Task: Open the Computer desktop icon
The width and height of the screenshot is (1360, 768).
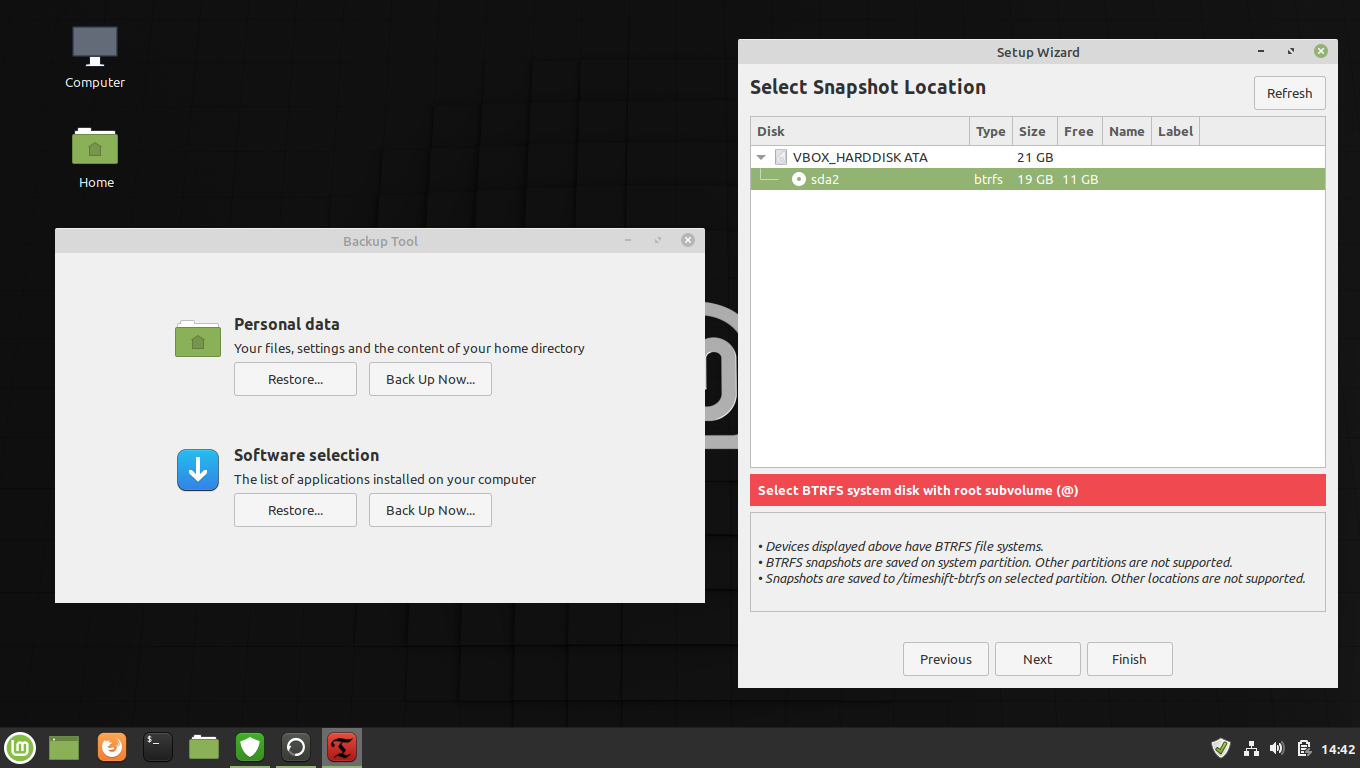Action: pos(95,47)
